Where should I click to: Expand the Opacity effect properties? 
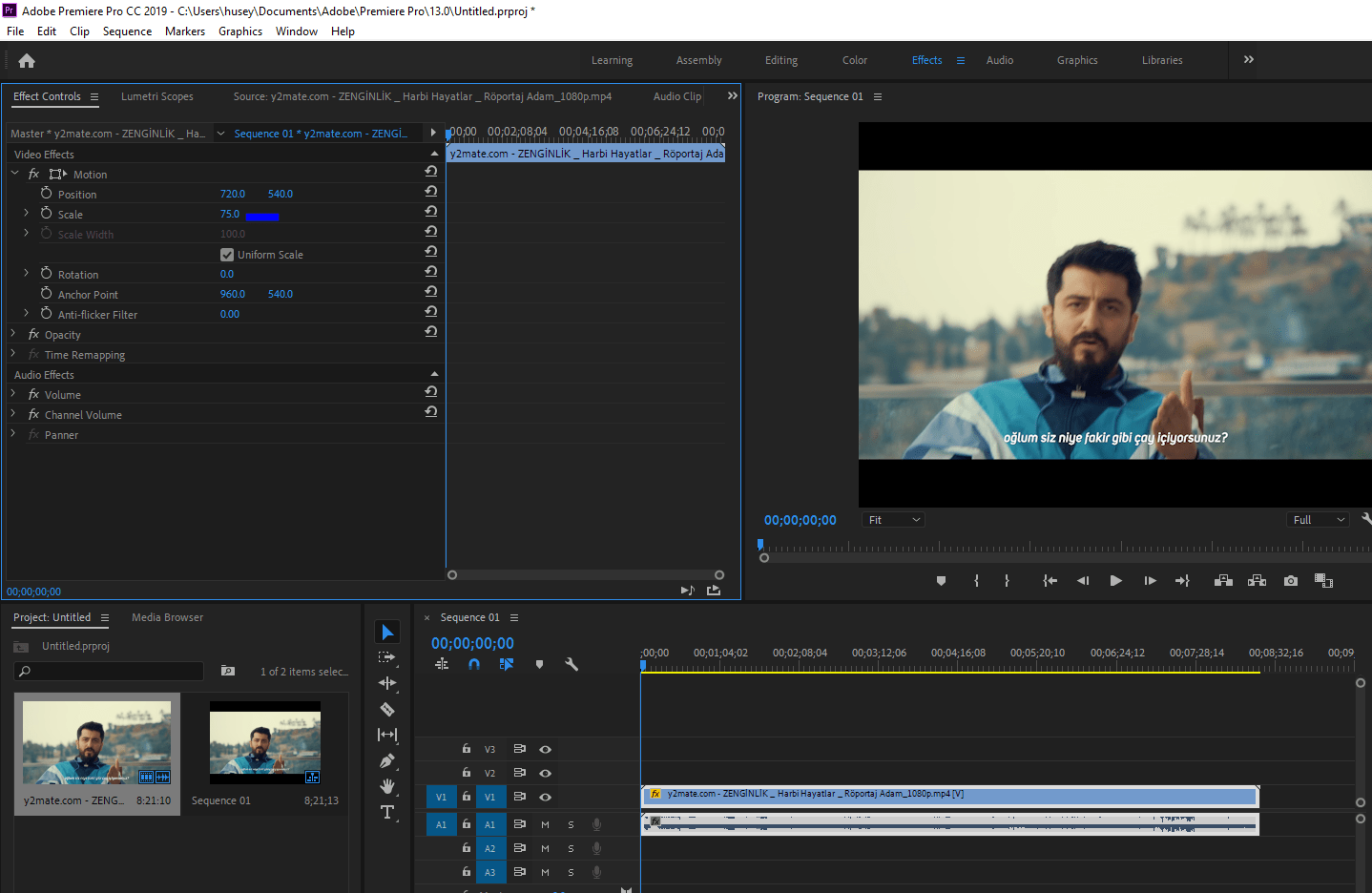pos(13,334)
